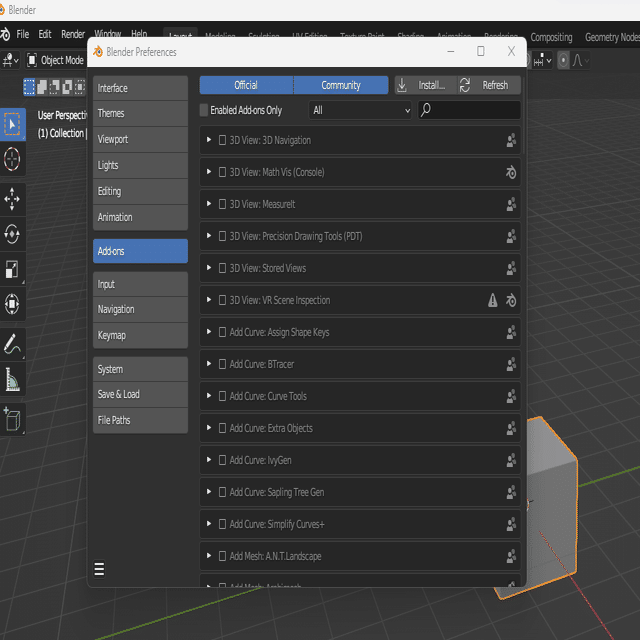Click the Install... button
The height and width of the screenshot is (640, 640).
pos(426,85)
